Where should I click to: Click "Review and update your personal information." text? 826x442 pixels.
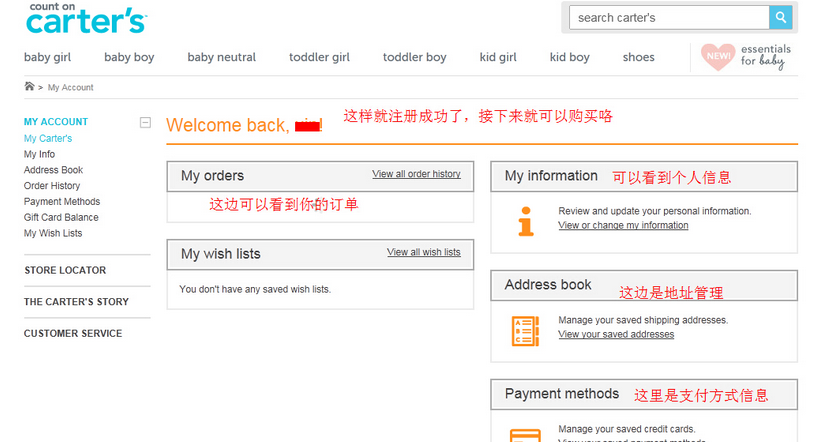tap(655, 211)
